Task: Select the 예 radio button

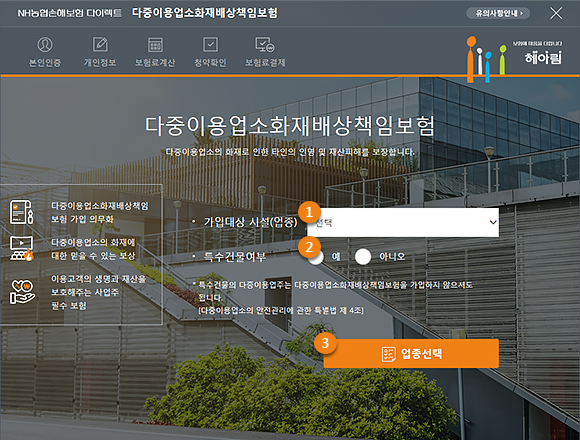Action: pos(316,257)
